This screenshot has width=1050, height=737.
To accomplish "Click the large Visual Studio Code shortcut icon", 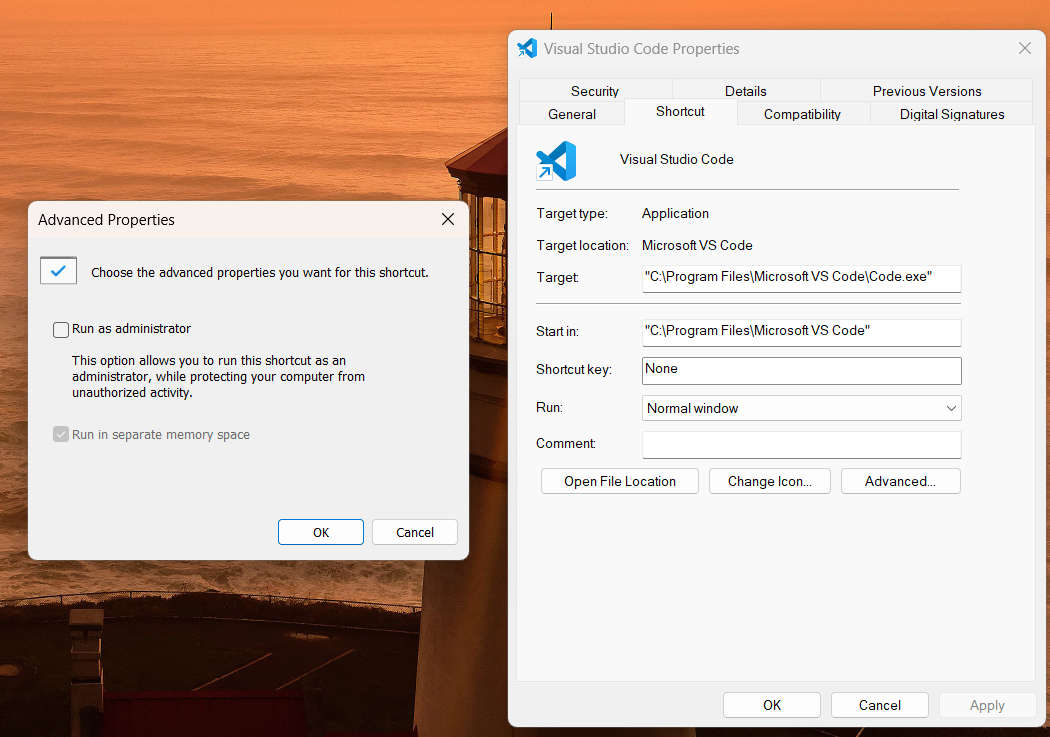I will click(556, 161).
